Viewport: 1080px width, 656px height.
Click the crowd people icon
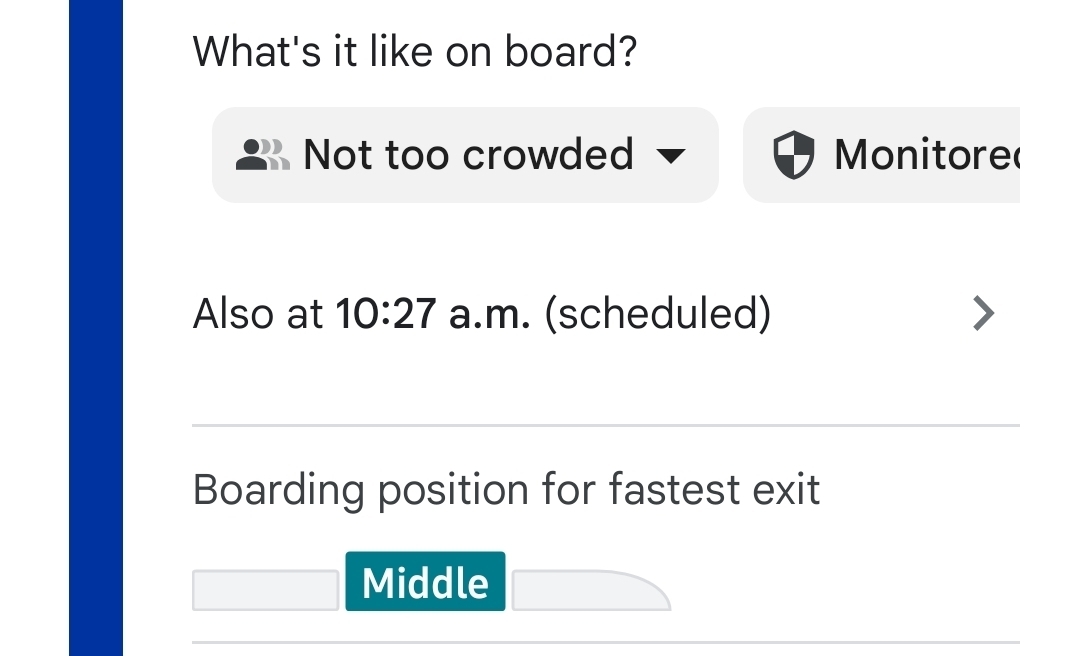pos(263,154)
